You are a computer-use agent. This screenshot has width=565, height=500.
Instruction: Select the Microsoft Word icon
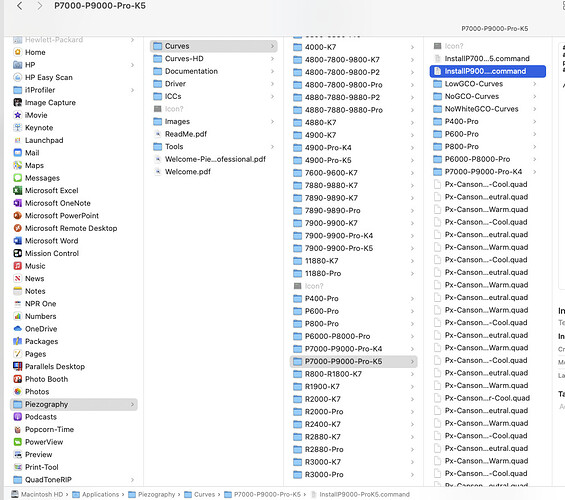[17, 241]
